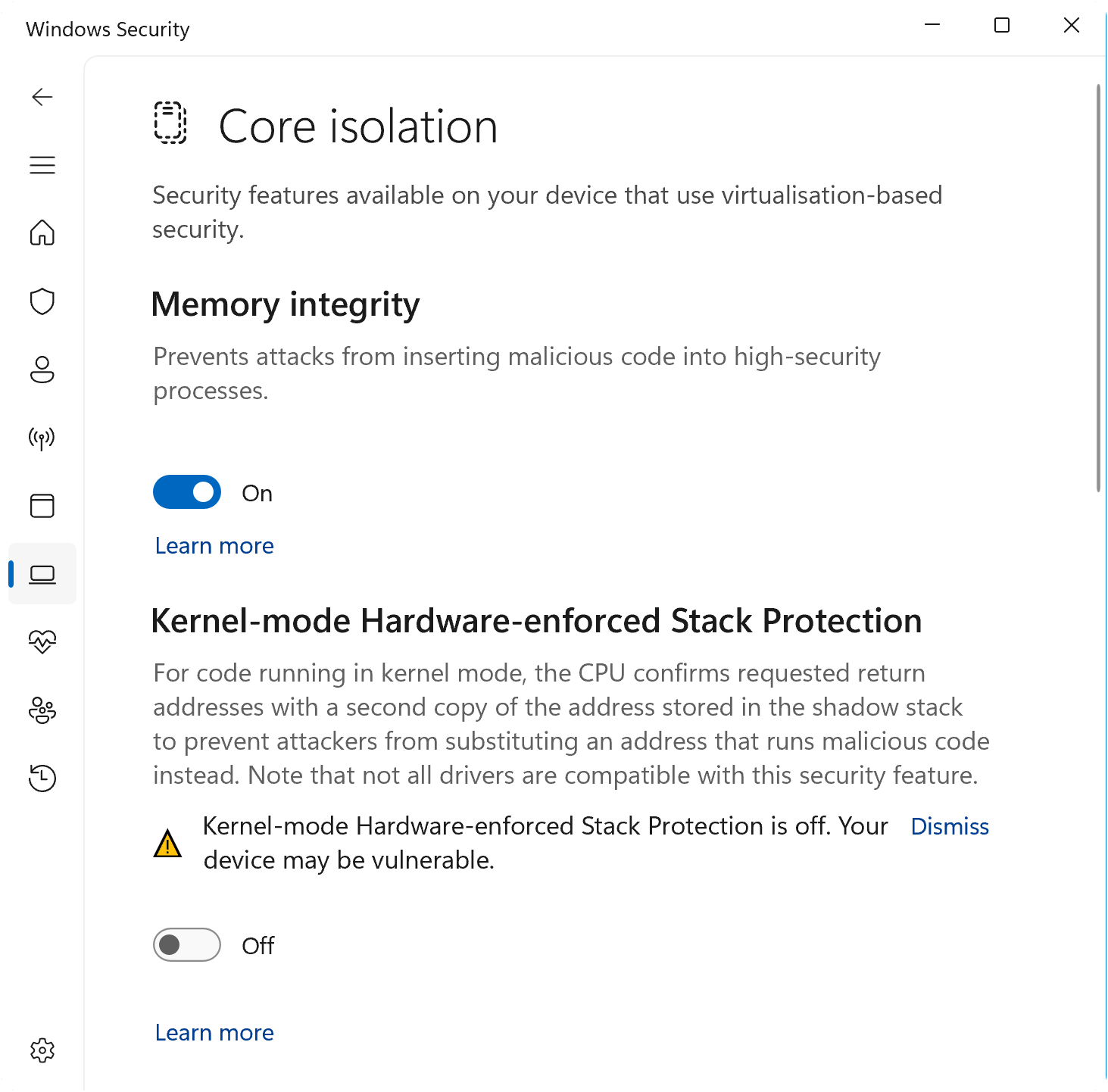
Task: Open the Home section
Action: 42,232
